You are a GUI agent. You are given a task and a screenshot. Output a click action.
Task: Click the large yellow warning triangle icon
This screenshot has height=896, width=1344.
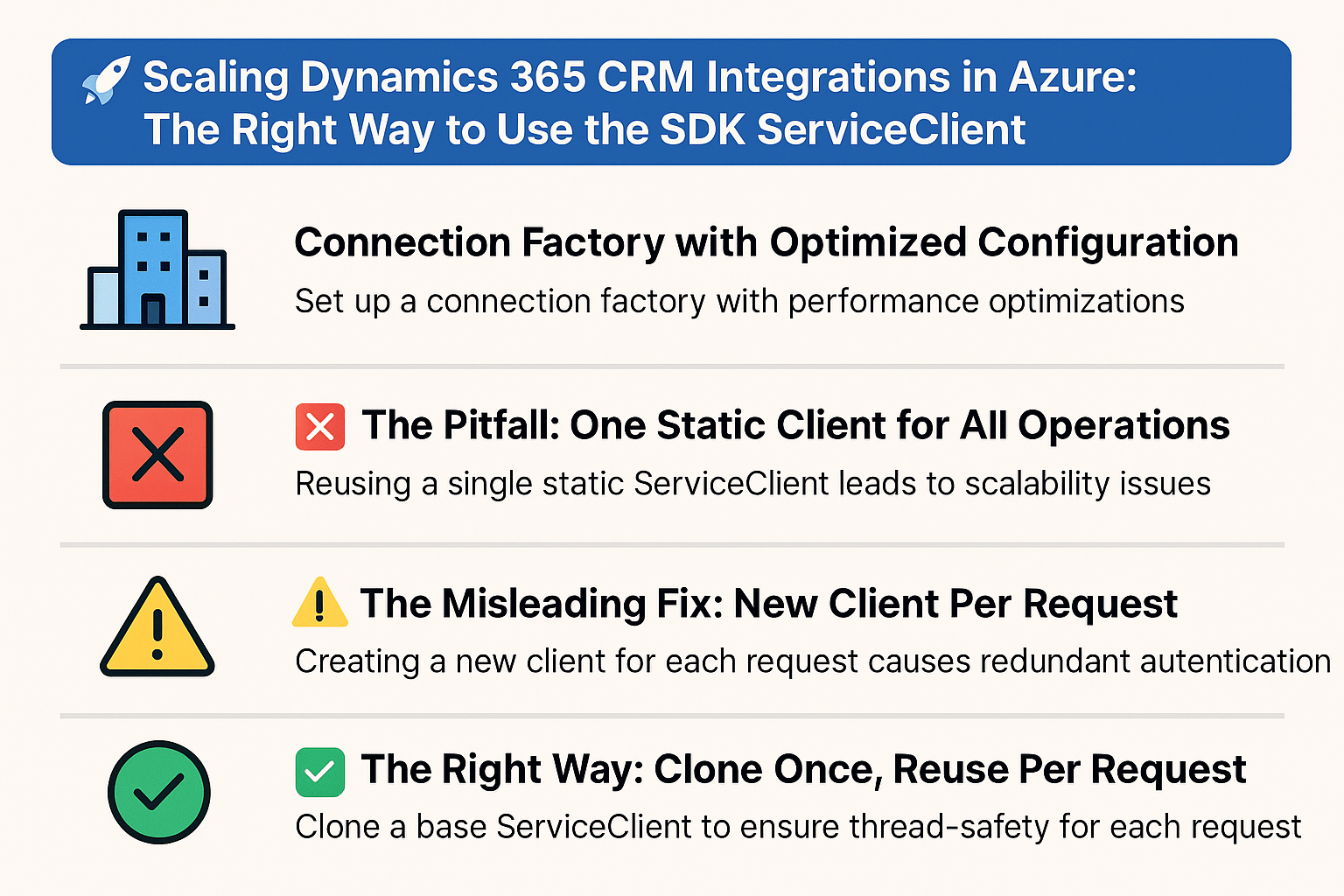(x=157, y=626)
